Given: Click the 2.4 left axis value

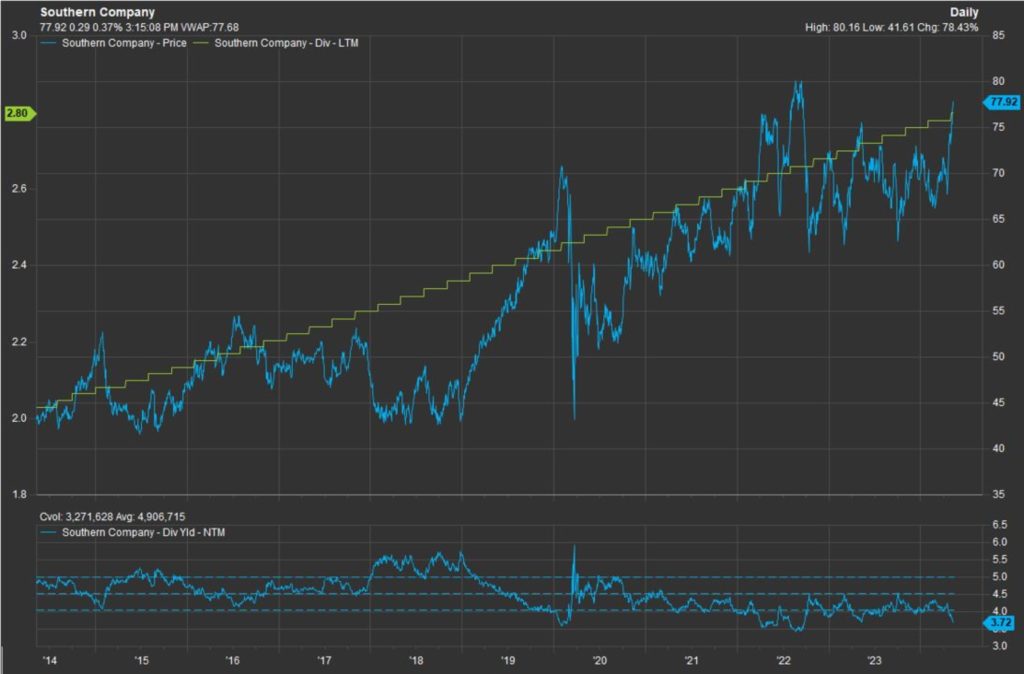Looking at the screenshot, I should click(20, 265).
